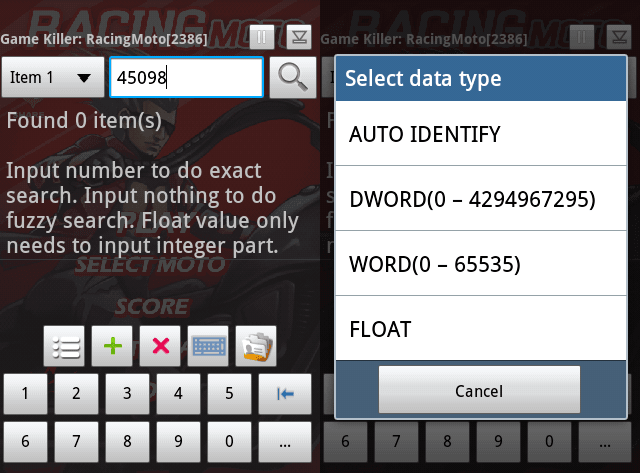The image size is (640, 473).
Task: Click the search value input field
Action: click(187, 77)
